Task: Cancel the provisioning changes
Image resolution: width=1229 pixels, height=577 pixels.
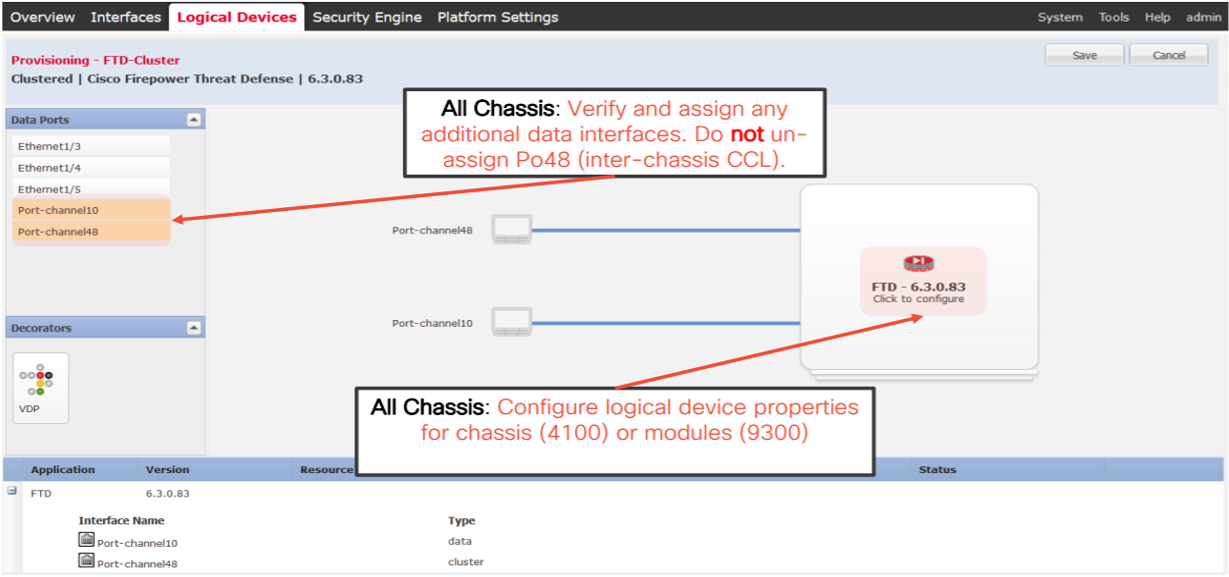Action: click(x=1169, y=55)
